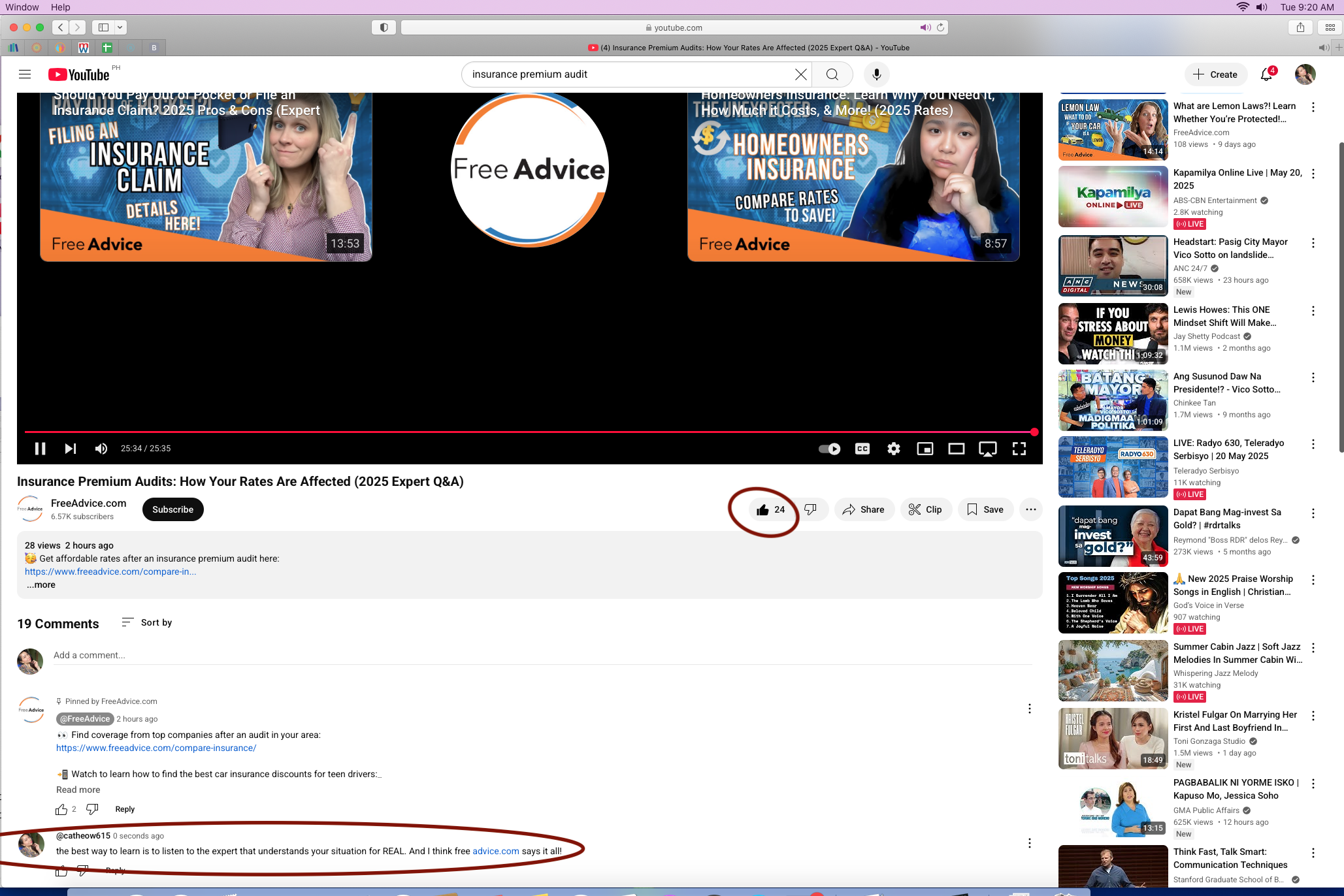Open options for Lewis Howes video
Screen dimensions: 1344x896
point(1313,311)
